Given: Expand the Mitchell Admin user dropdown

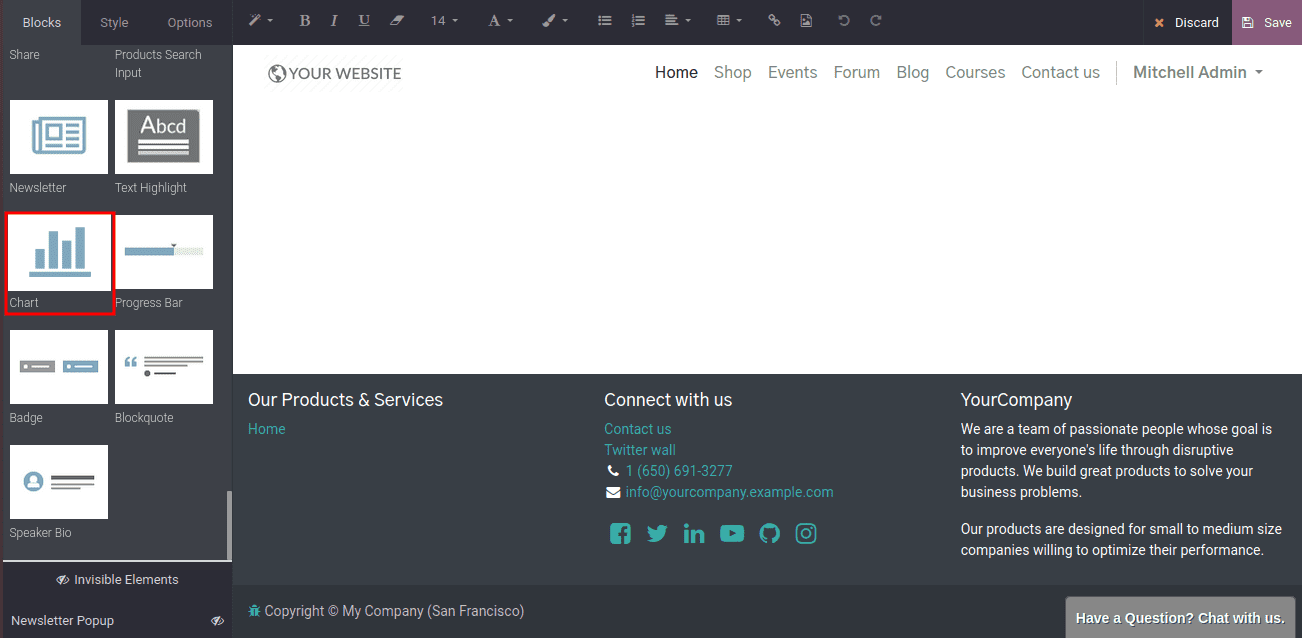Looking at the screenshot, I should click(1198, 72).
